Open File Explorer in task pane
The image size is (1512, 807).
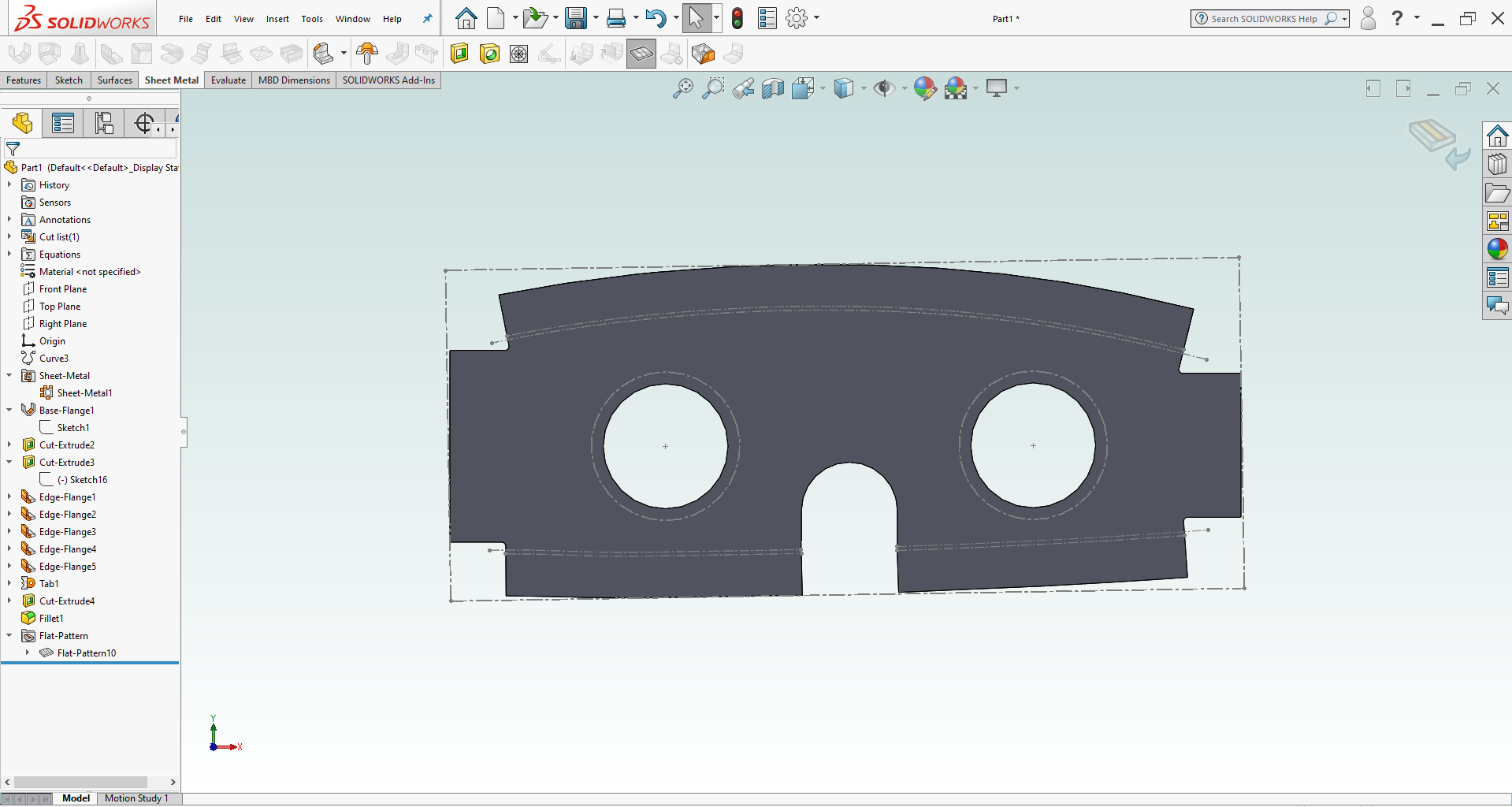[x=1497, y=193]
